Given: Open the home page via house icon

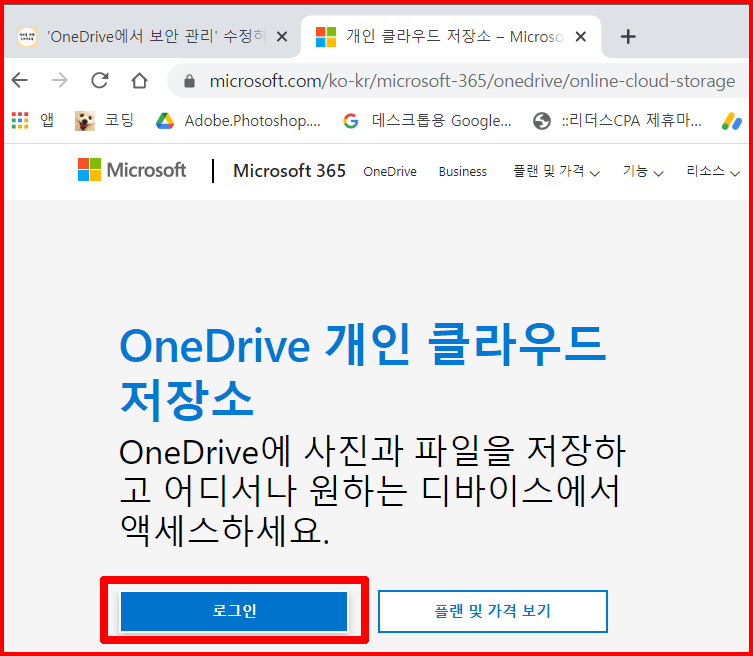Looking at the screenshot, I should (x=139, y=80).
